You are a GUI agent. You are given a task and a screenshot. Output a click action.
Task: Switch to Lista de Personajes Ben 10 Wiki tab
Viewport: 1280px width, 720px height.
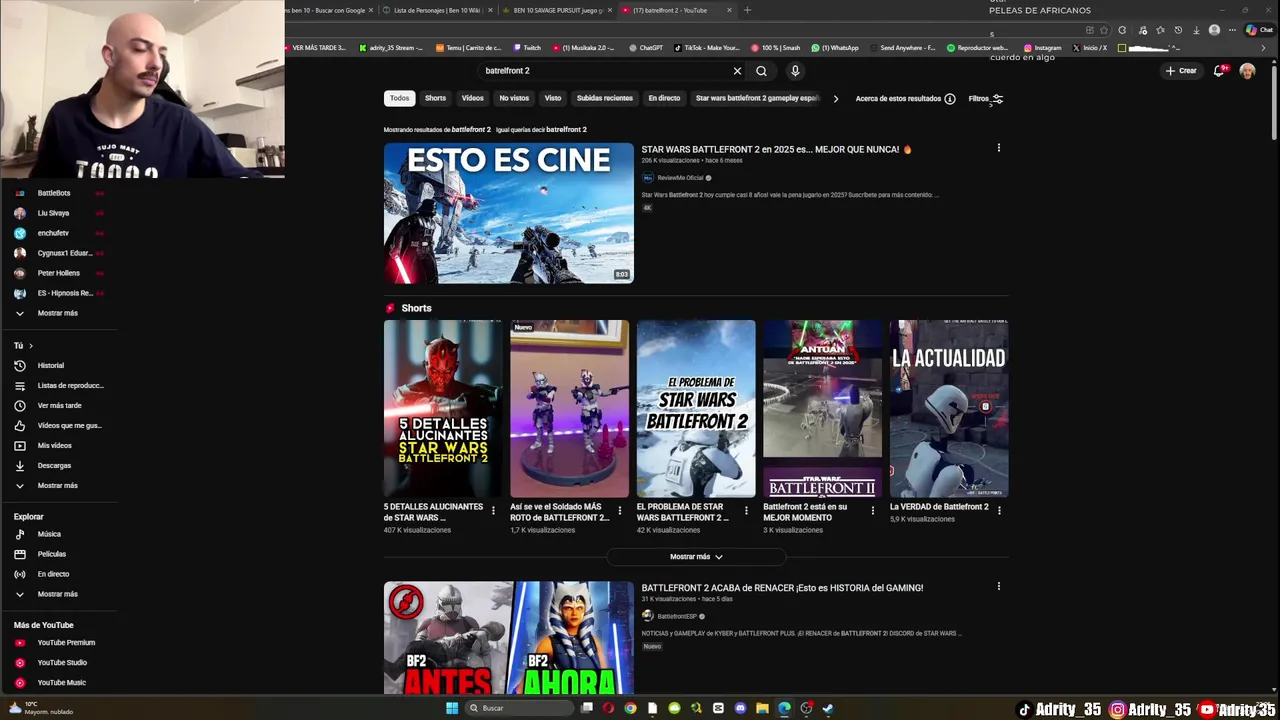436,10
